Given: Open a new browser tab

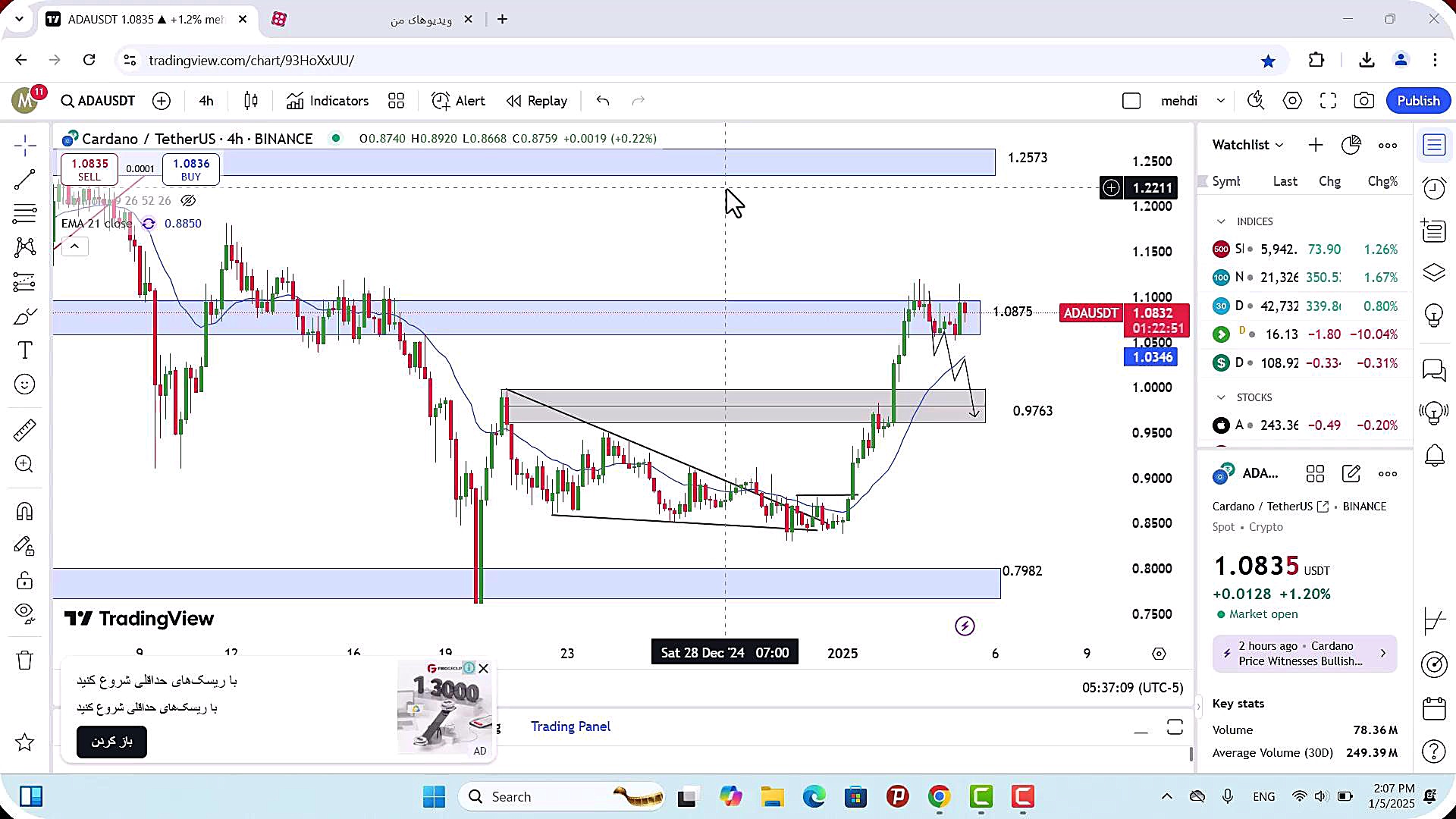Looking at the screenshot, I should (x=502, y=19).
